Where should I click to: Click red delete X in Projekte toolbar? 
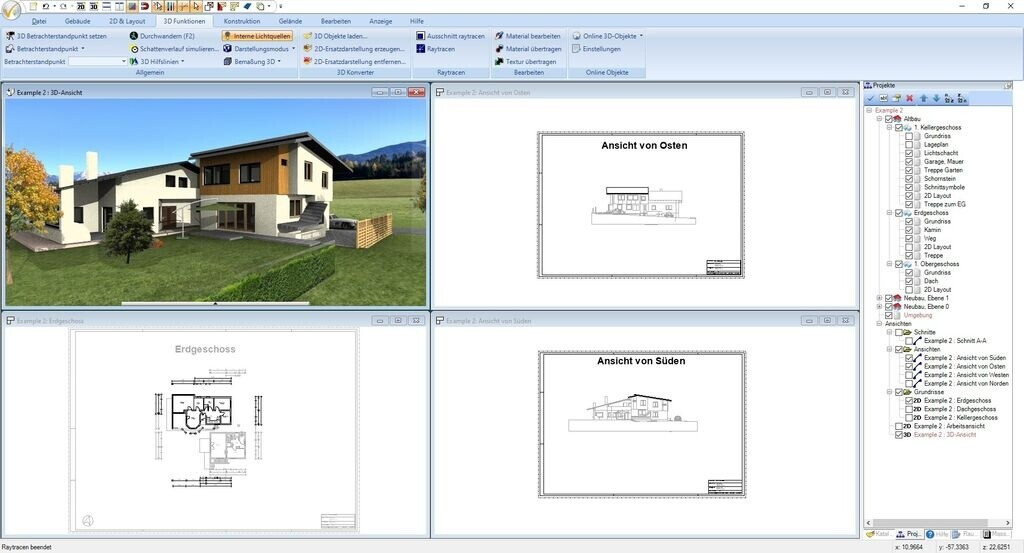click(910, 98)
